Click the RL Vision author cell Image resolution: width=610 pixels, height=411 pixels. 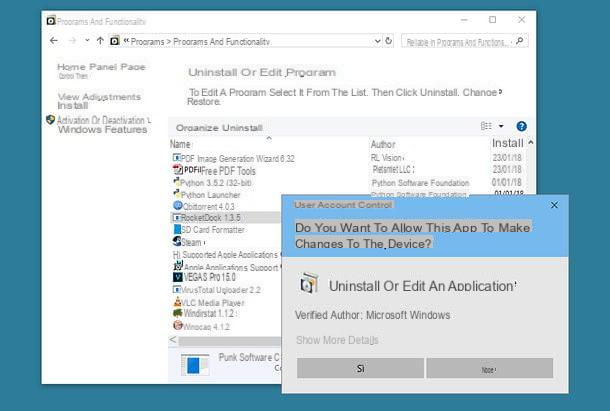click(387, 158)
